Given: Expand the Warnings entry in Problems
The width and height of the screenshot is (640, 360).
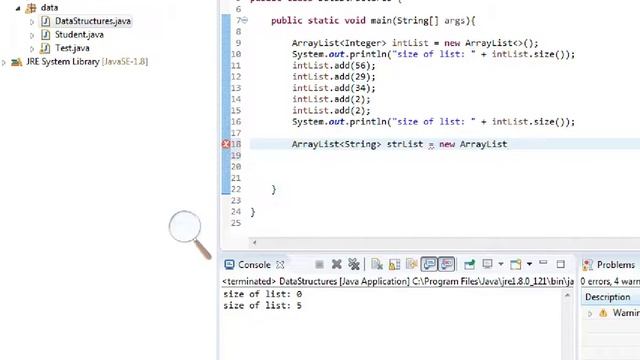Looking at the screenshot, I should click(590, 313).
